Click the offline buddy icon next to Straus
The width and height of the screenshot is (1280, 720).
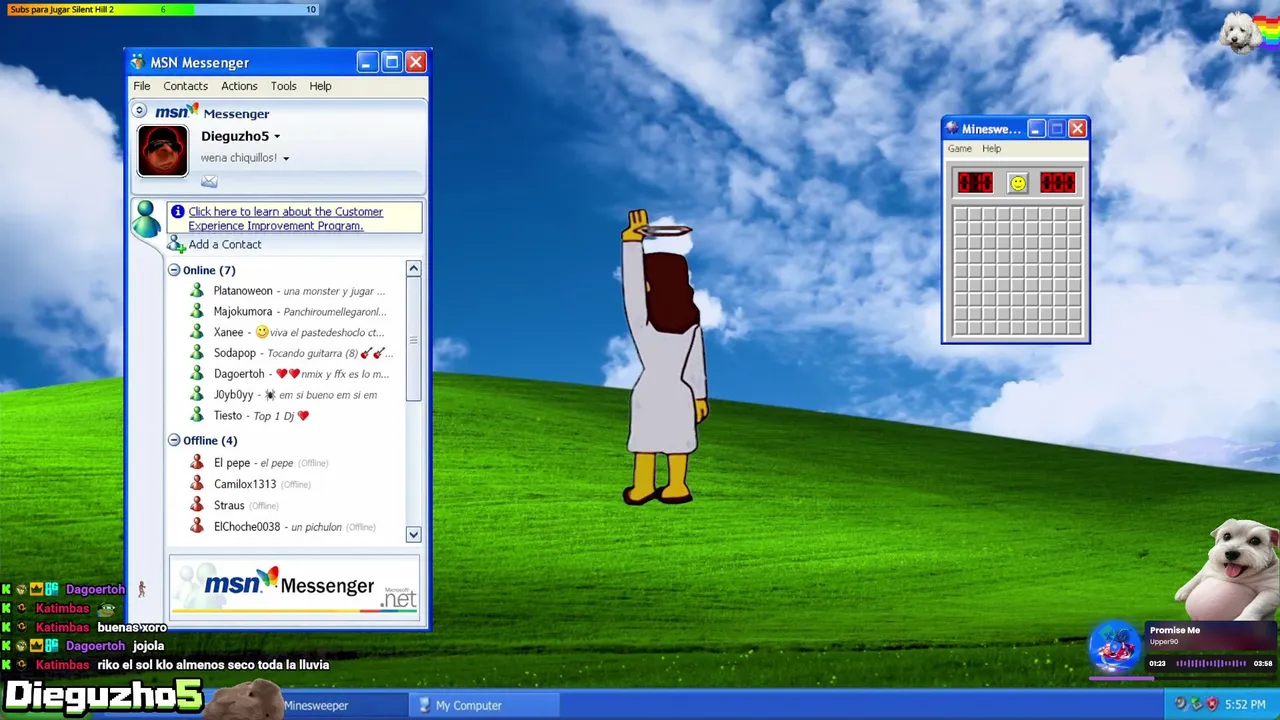[x=197, y=505]
